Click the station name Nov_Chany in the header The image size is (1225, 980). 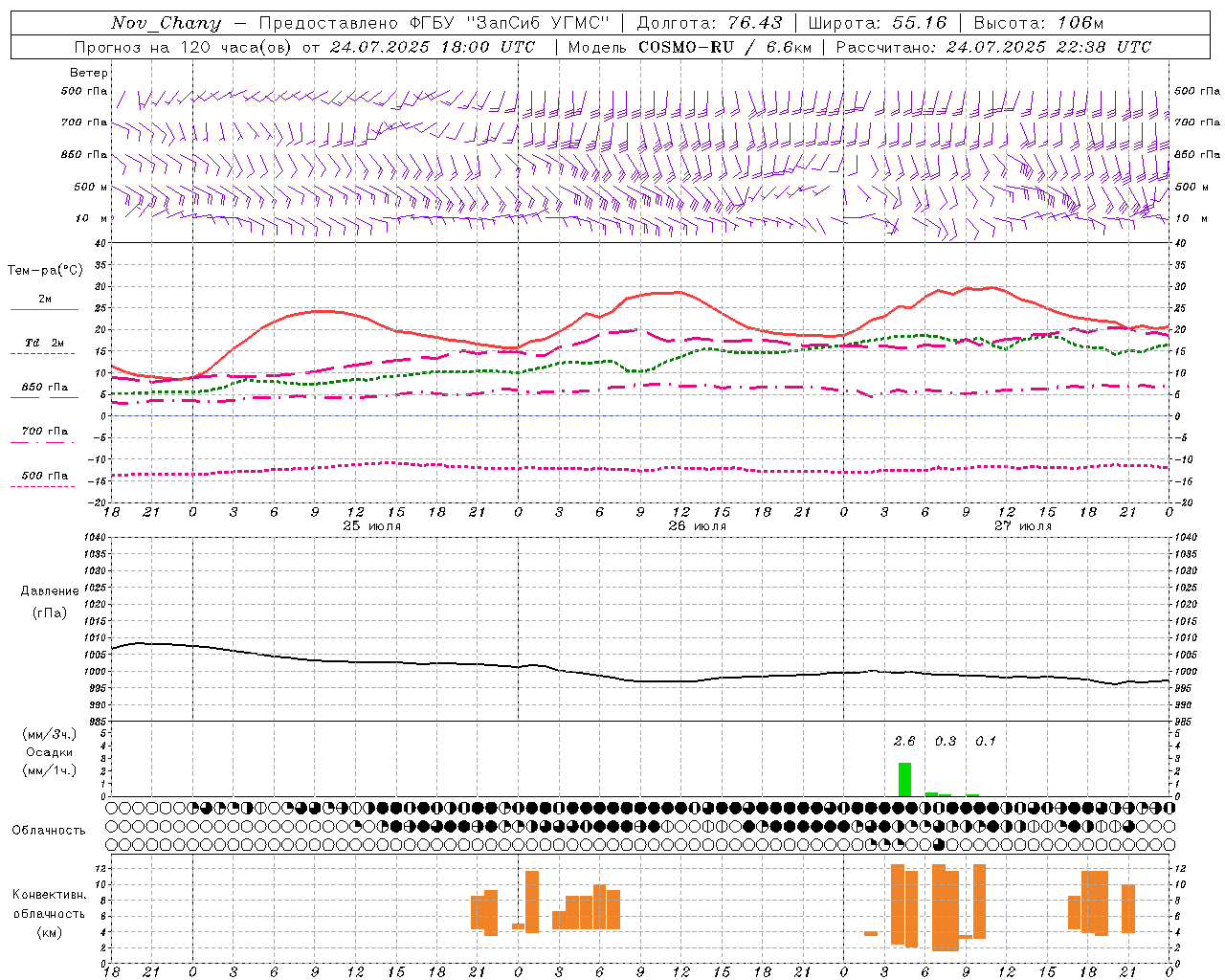click(x=166, y=23)
